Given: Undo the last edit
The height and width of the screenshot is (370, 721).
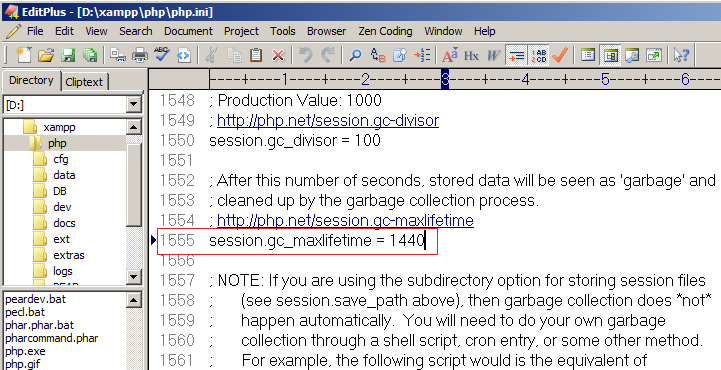Looking at the screenshot, I should pos(305,56).
